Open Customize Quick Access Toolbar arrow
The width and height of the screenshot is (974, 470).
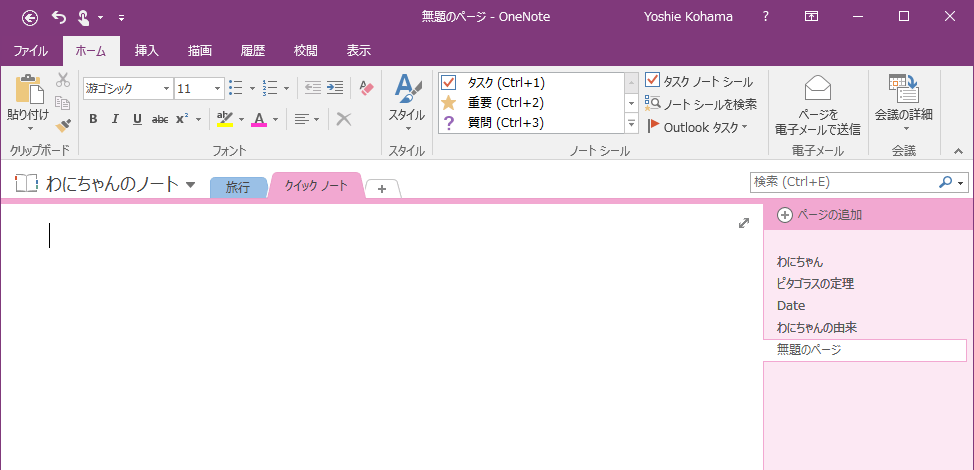(121, 18)
